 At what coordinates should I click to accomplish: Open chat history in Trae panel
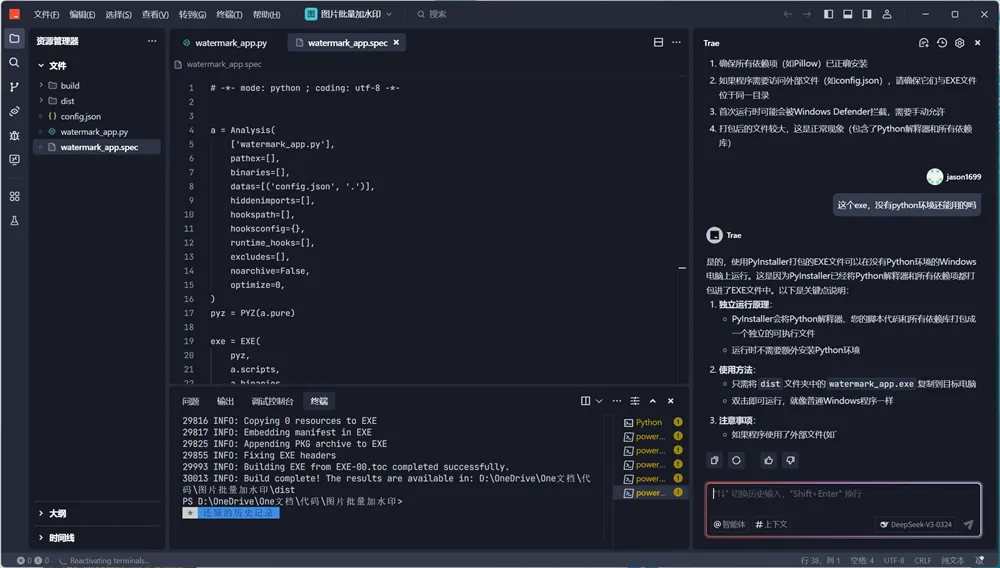[942, 43]
